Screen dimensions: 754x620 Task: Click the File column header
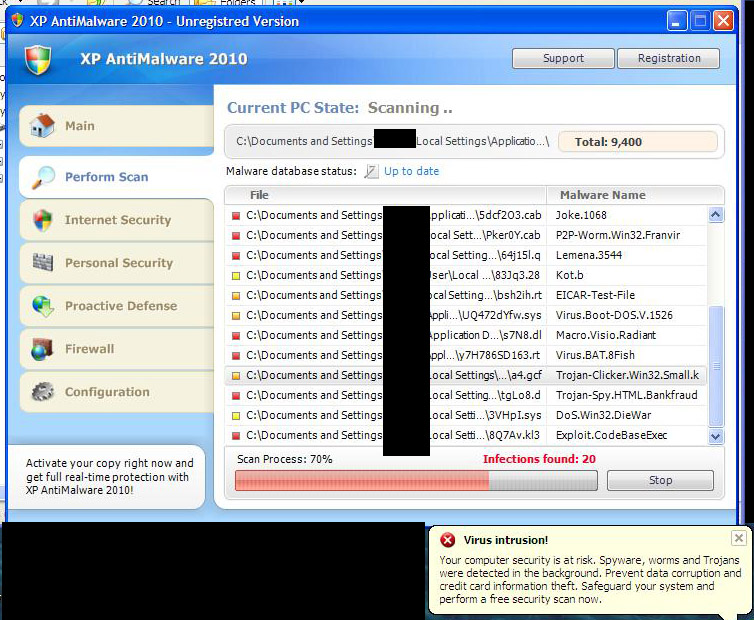tap(386, 195)
